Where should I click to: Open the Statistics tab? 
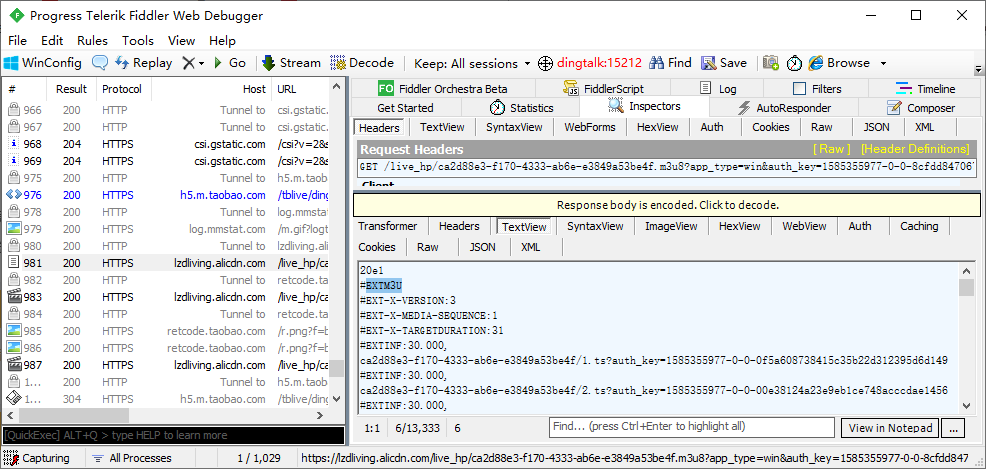click(521, 108)
